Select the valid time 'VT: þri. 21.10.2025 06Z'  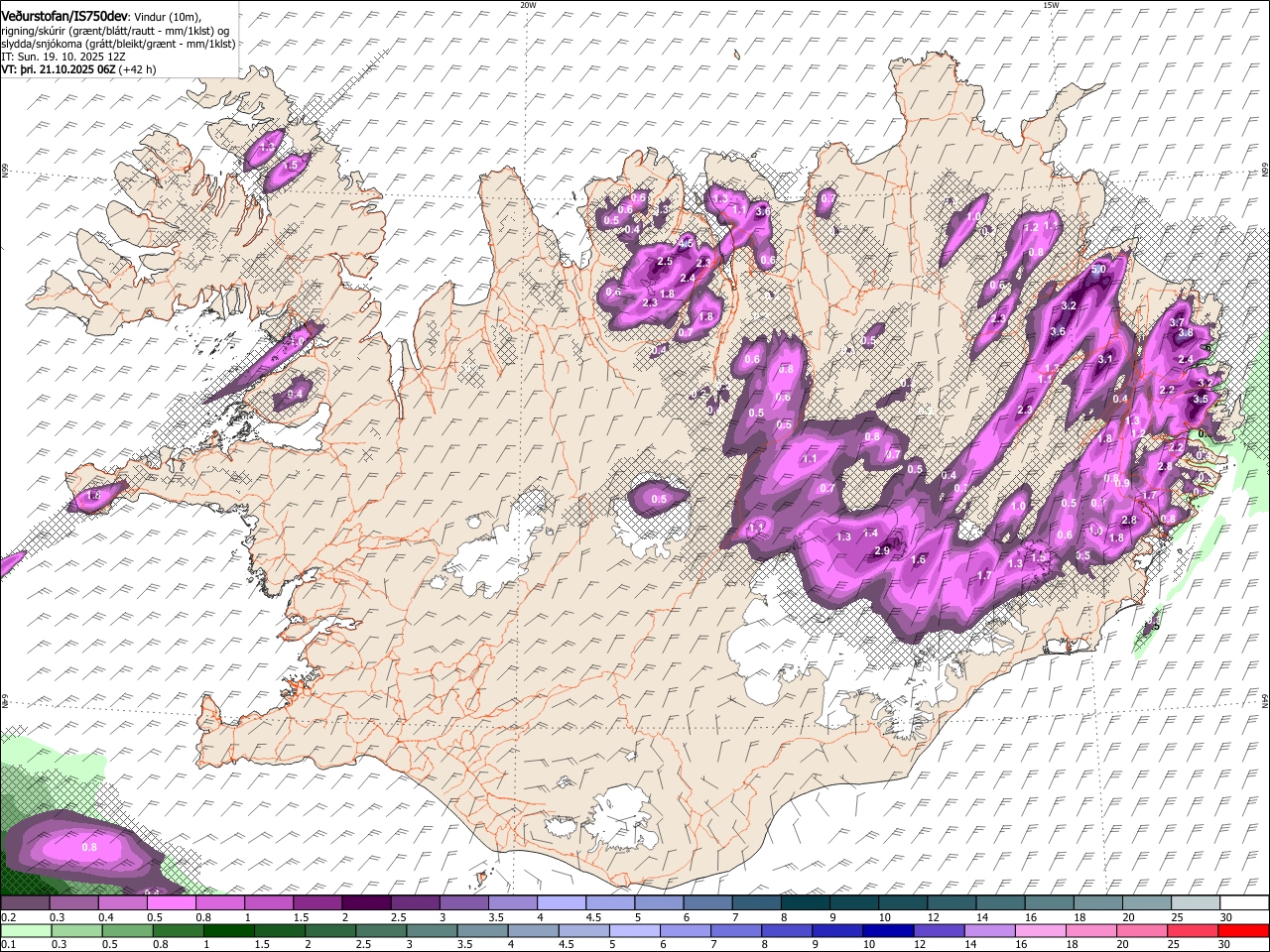[58, 69]
